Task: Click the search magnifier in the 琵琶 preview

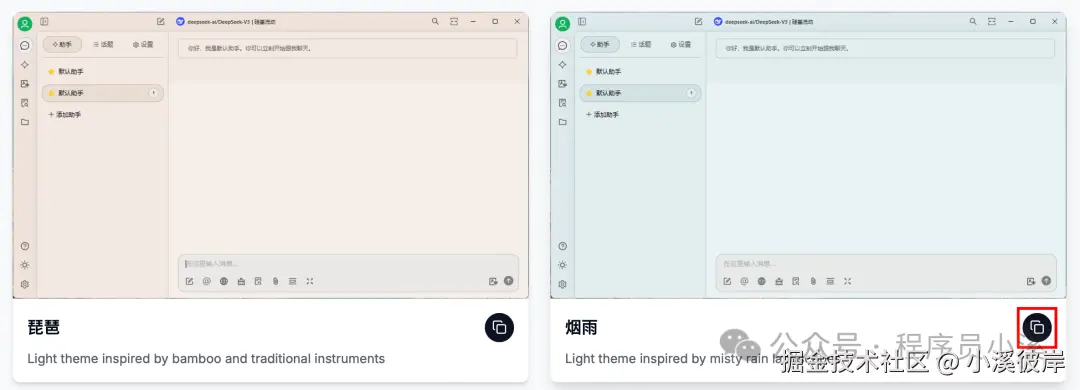Action: coord(435,22)
